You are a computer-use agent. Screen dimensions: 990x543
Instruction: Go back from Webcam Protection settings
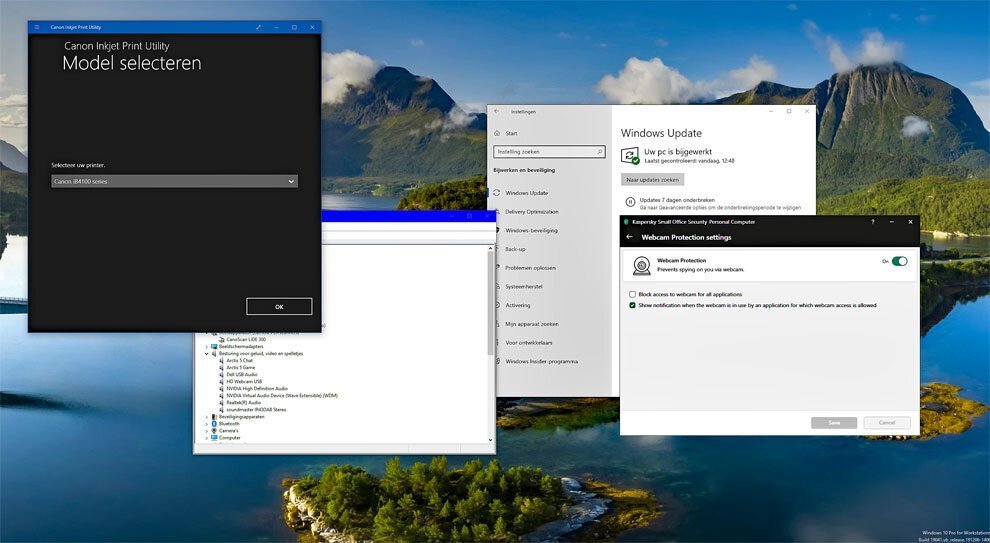(x=629, y=237)
